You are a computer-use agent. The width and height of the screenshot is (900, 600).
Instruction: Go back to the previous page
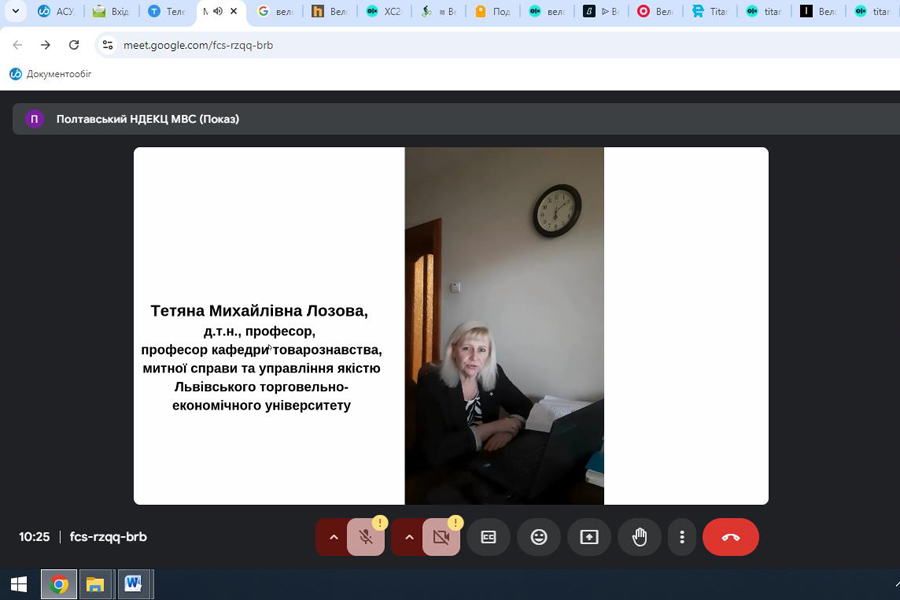pyautogui.click(x=17, y=45)
